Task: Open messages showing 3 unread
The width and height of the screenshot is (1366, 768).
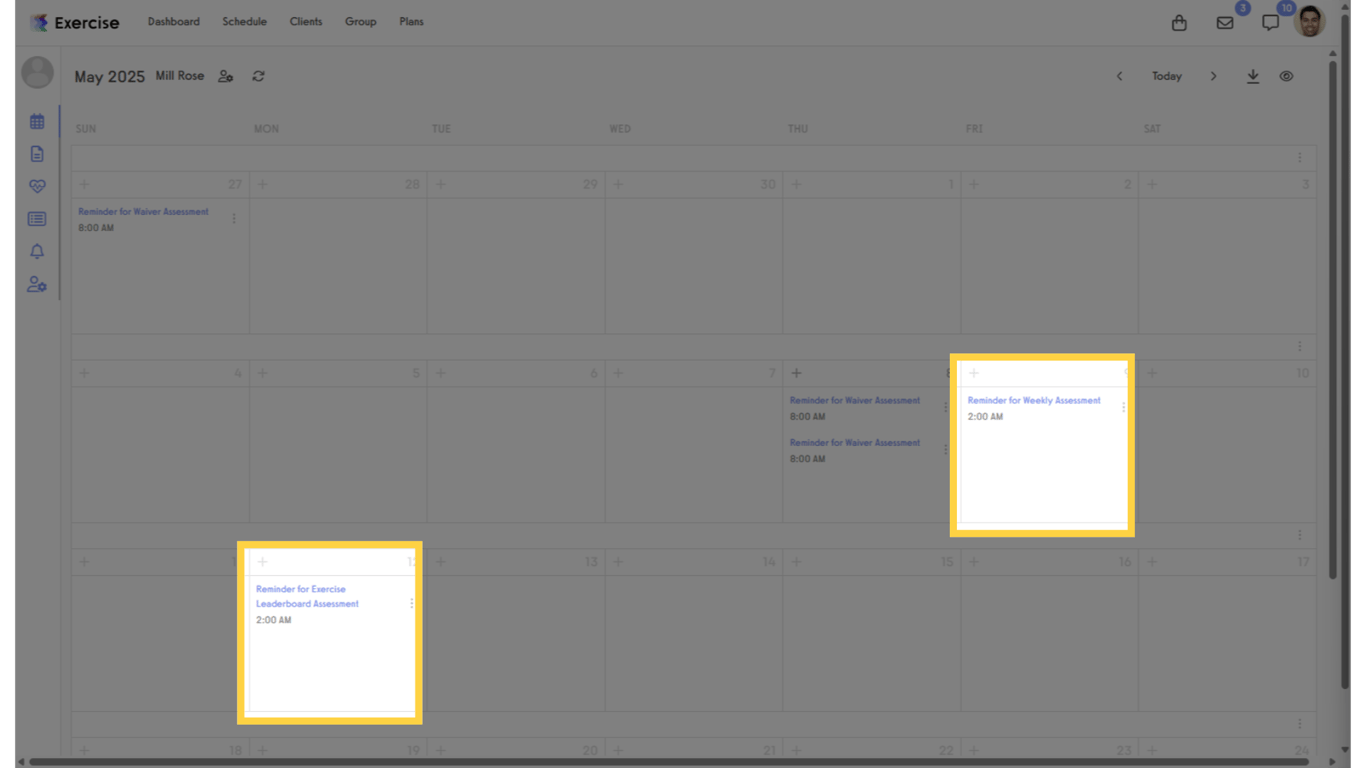Action: coord(1224,22)
